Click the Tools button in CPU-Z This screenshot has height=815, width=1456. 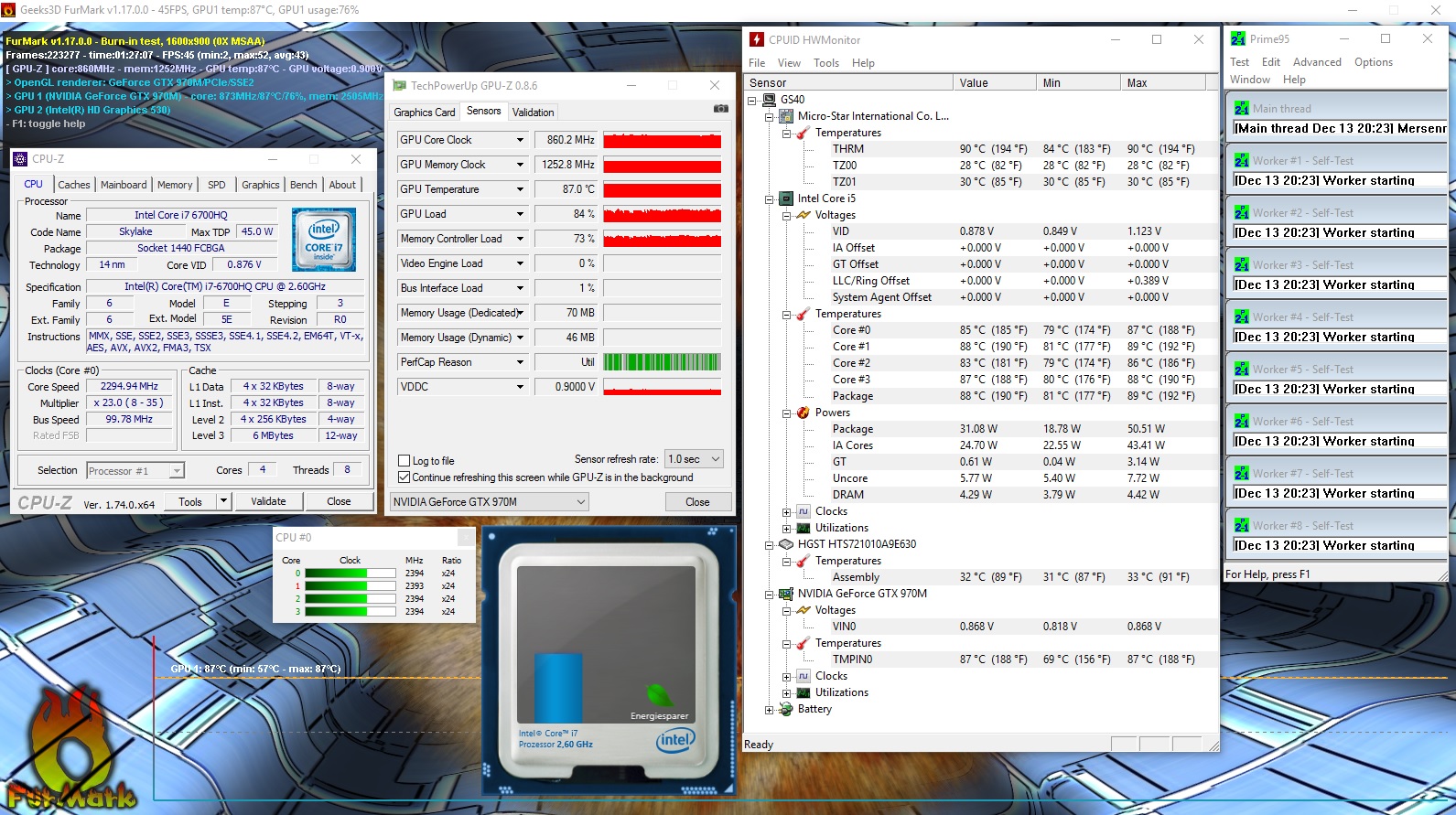190,501
